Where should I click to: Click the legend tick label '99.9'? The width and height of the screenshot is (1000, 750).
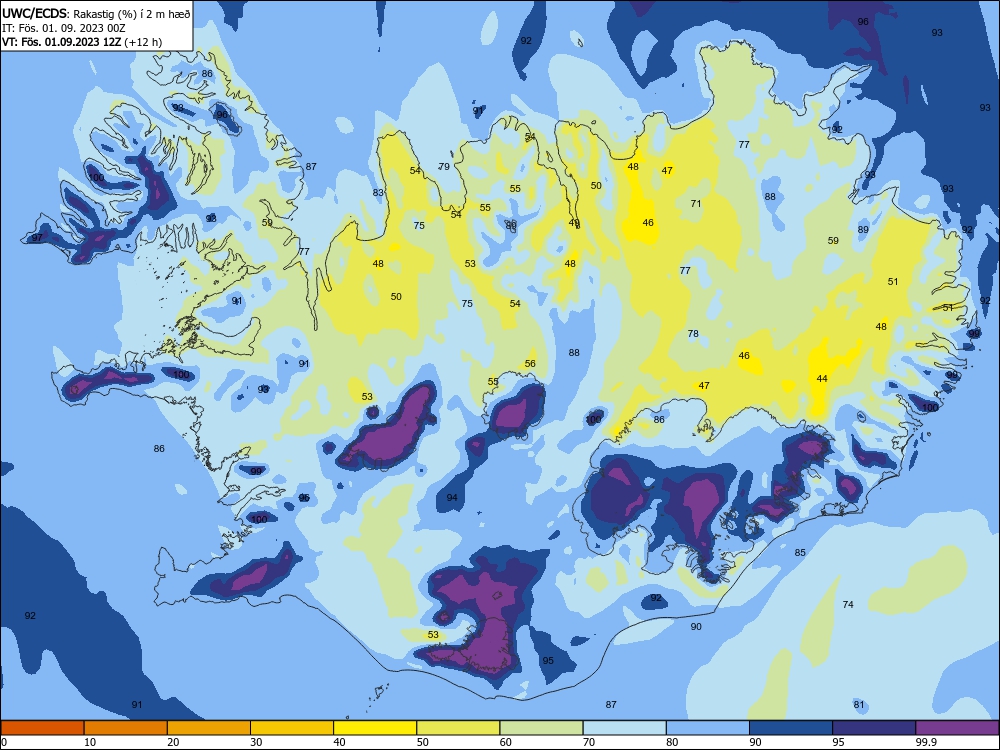[925, 742]
